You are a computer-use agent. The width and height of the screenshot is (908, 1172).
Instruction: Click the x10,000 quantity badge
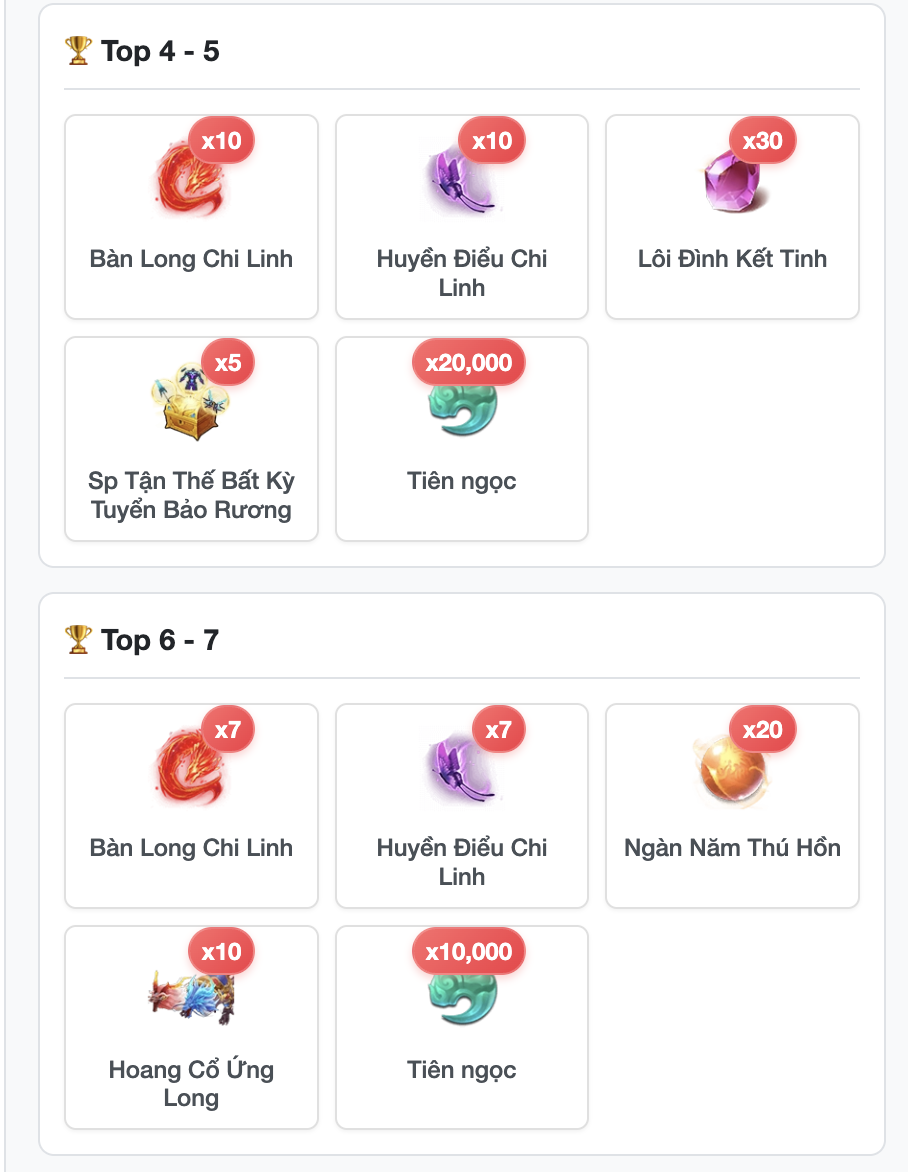(469, 952)
